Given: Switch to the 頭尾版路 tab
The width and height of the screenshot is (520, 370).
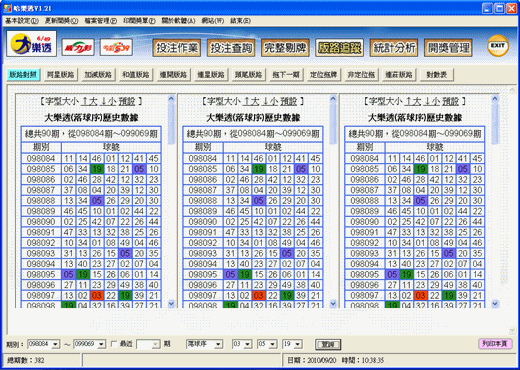Looking at the screenshot, I should 249,74.
